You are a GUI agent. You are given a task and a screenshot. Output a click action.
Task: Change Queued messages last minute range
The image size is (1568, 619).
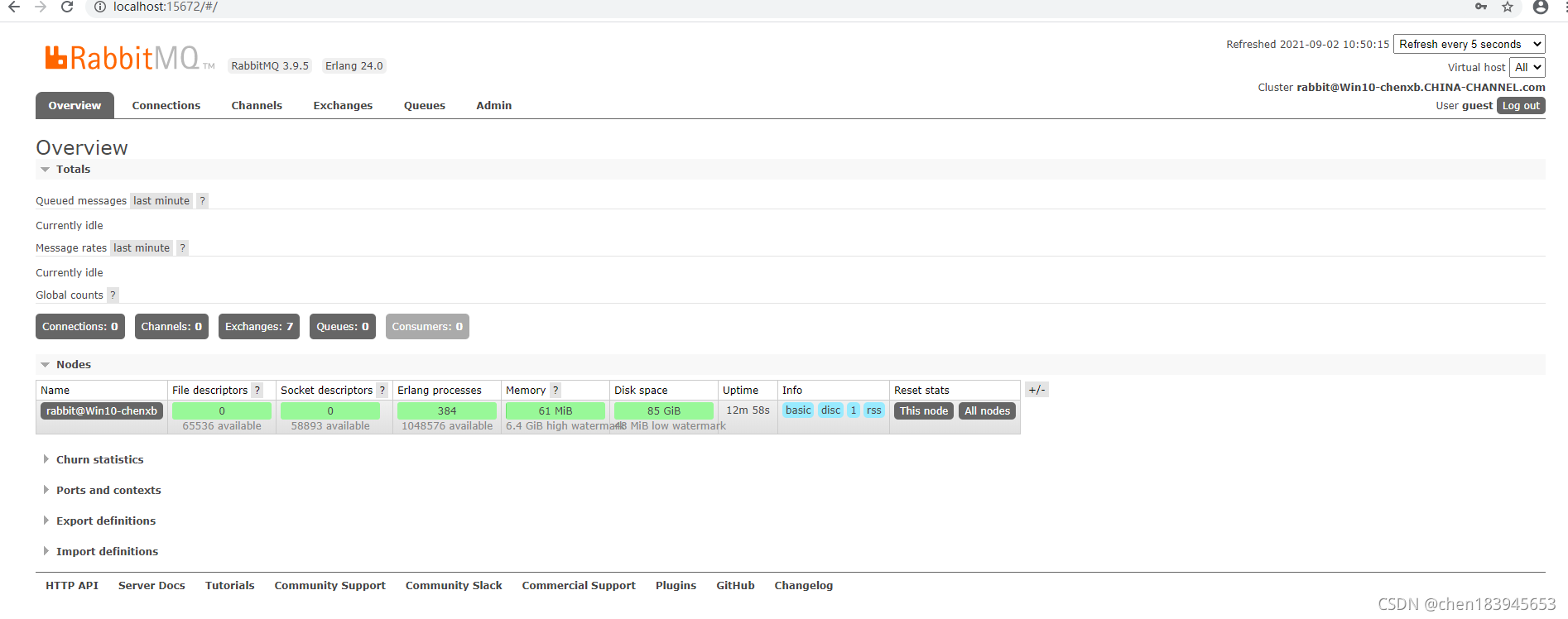click(x=161, y=200)
